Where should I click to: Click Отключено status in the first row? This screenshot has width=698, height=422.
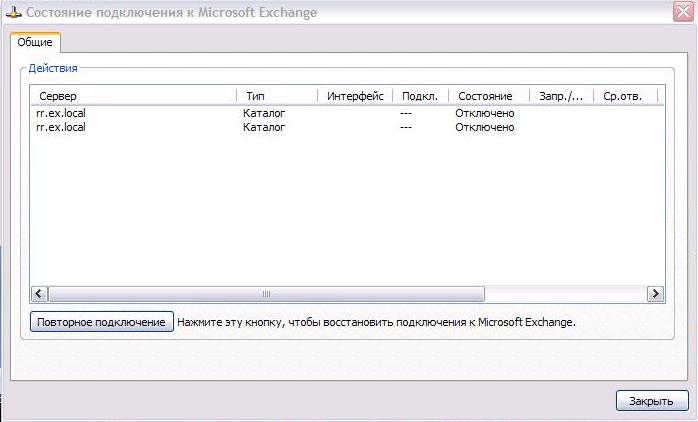tap(484, 113)
